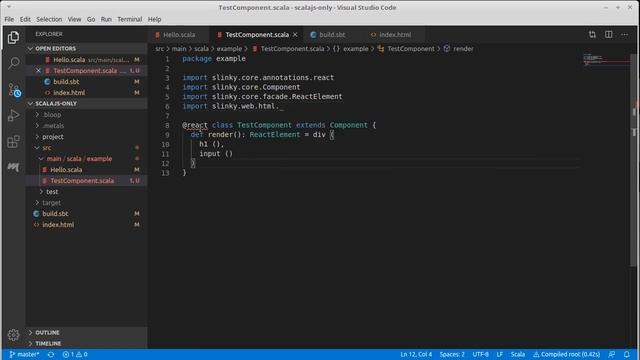This screenshot has height=360, width=640.
Task: Open the Help menu
Action: pos(154,19)
